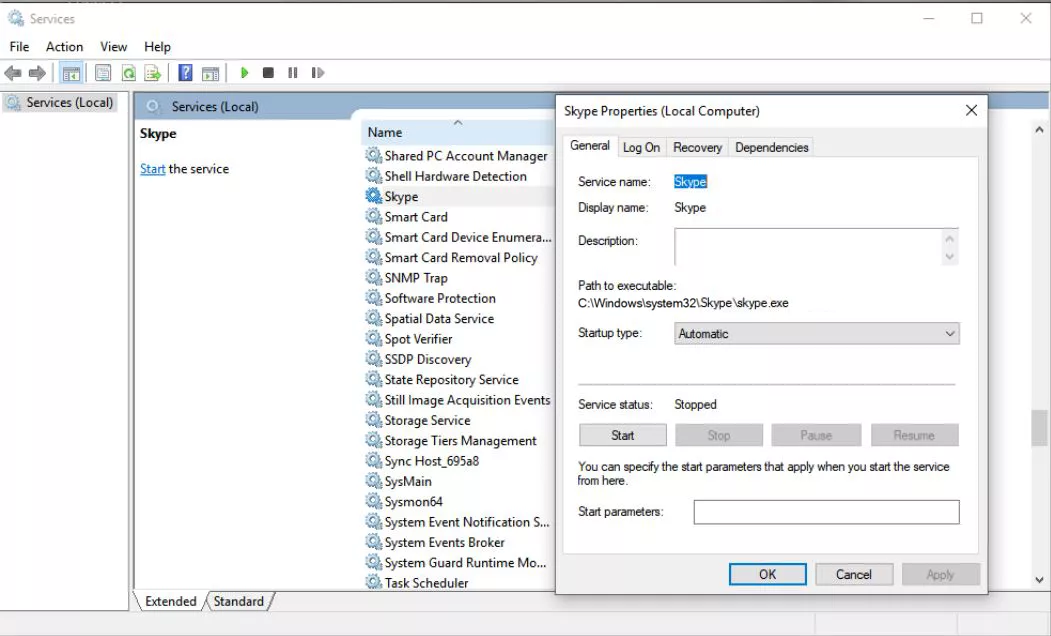Switch to the Recovery tab
Viewport: 1051px width, 636px height.
[697, 147]
